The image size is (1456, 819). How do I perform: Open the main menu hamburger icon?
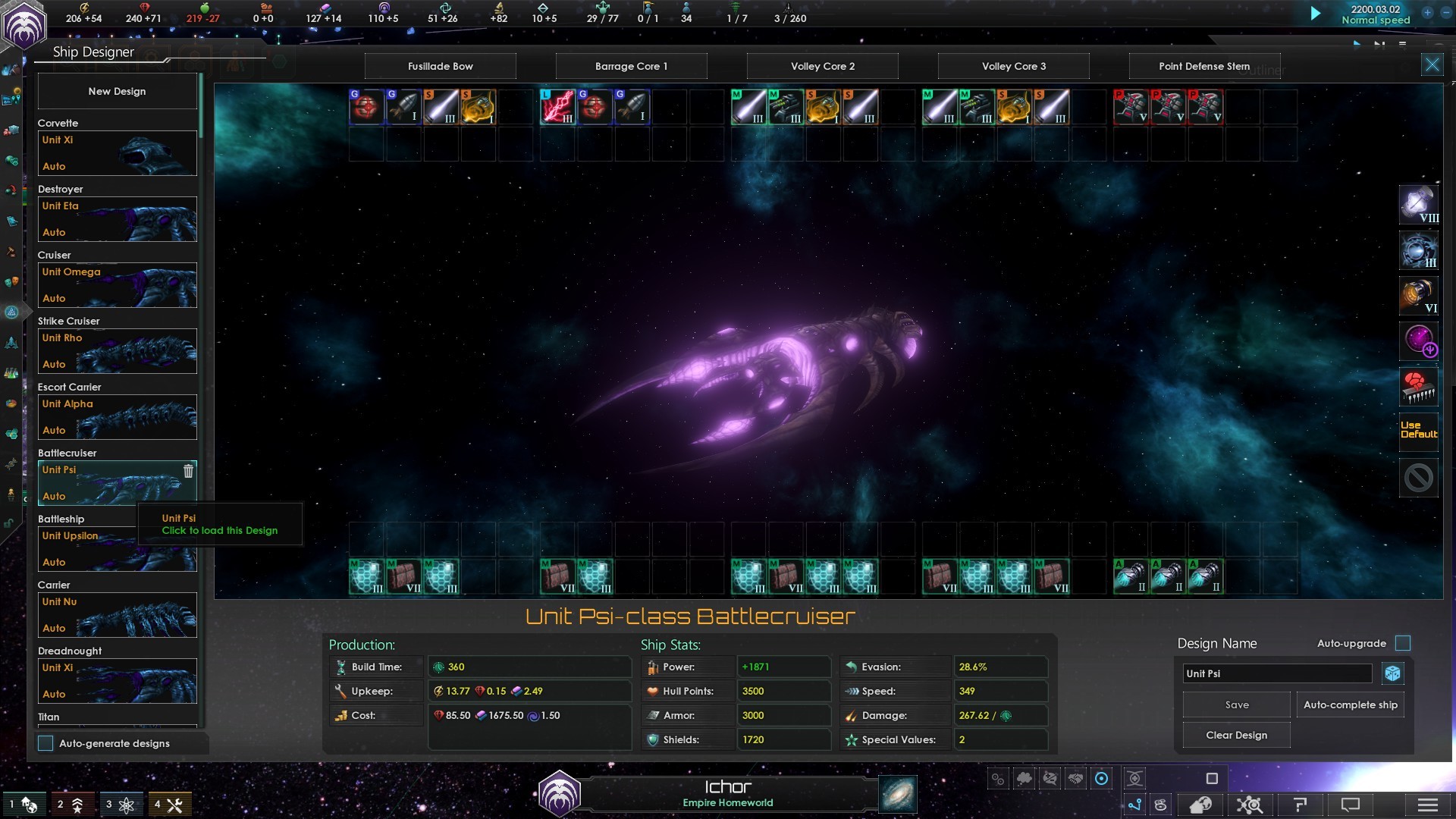(x=1427, y=805)
